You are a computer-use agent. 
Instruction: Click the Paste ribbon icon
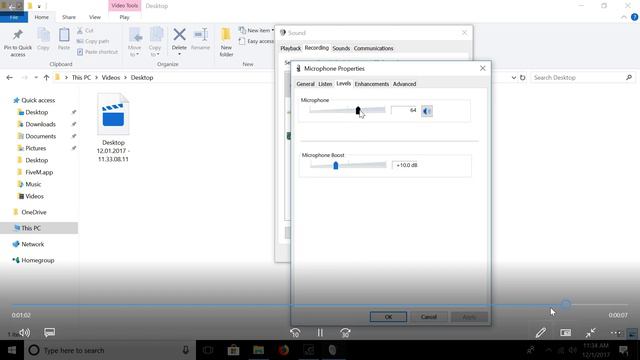click(64, 35)
